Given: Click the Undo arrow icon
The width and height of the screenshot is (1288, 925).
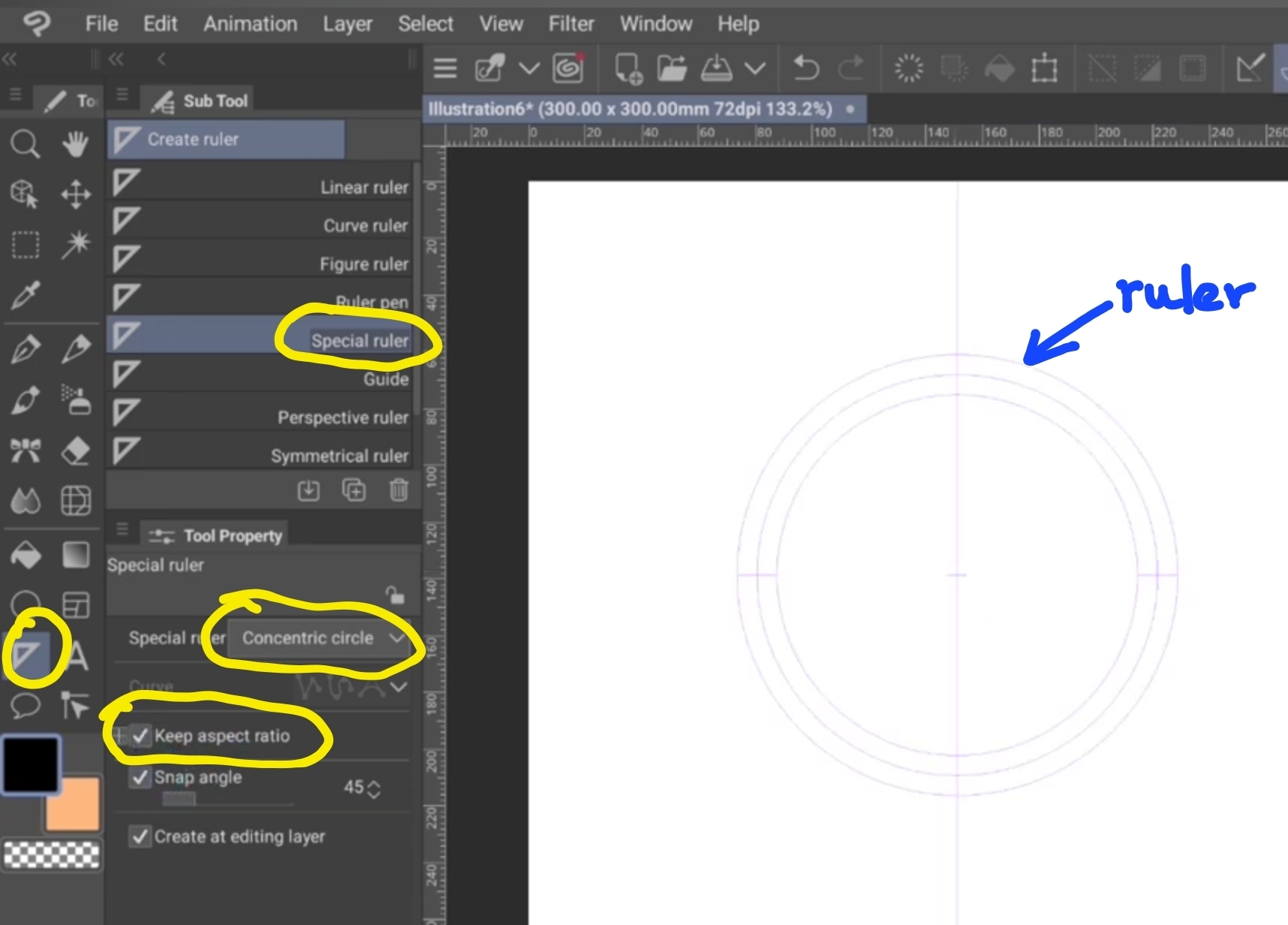Looking at the screenshot, I should (x=806, y=69).
